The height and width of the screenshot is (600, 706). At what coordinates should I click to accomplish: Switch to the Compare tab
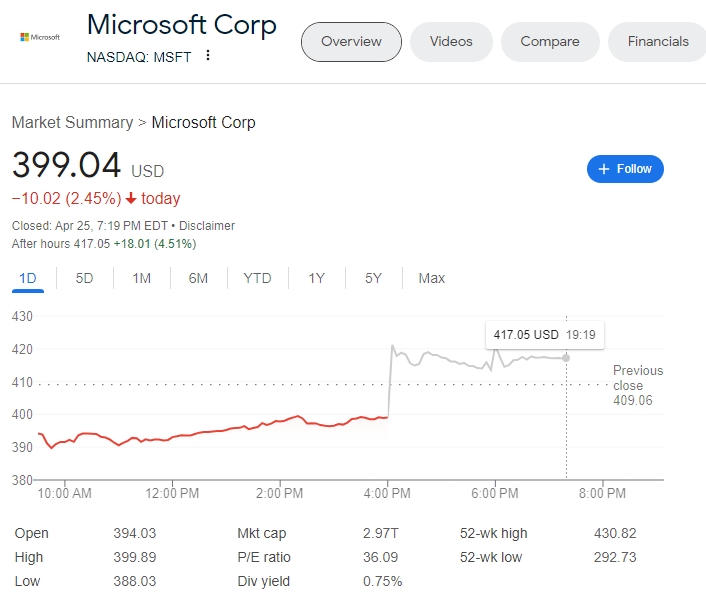pos(550,42)
